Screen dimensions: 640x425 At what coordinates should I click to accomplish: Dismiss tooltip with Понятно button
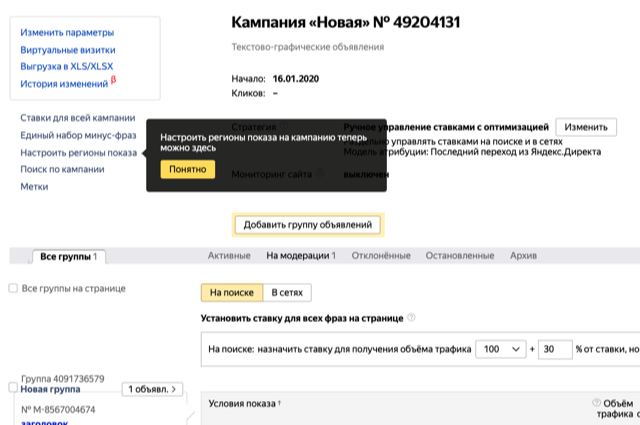tap(188, 169)
